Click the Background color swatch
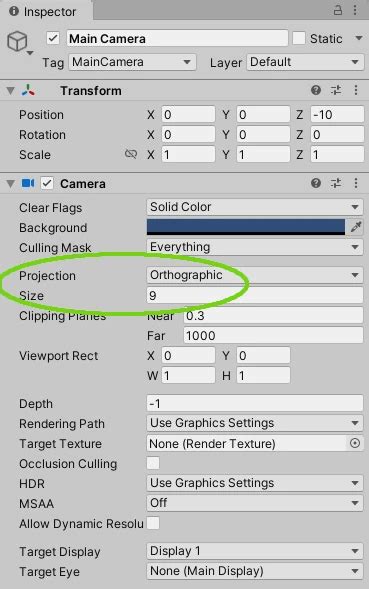This screenshot has height=589, width=369. pos(246,227)
